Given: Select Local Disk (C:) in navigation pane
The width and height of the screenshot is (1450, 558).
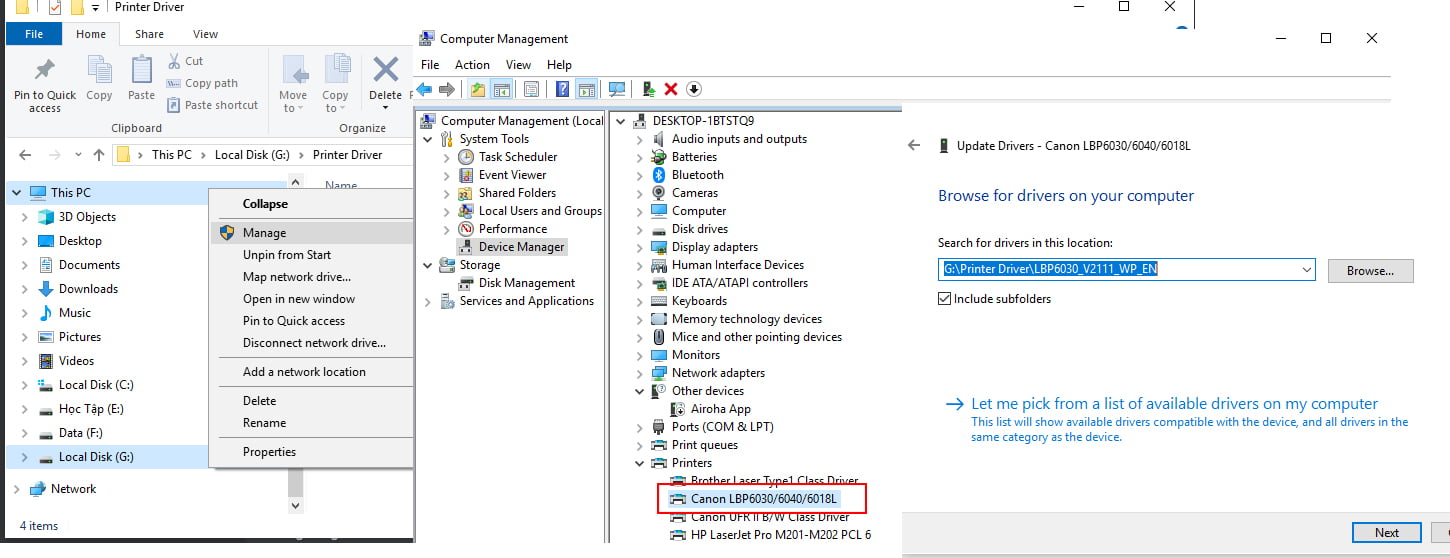Looking at the screenshot, I should point(96,385).
